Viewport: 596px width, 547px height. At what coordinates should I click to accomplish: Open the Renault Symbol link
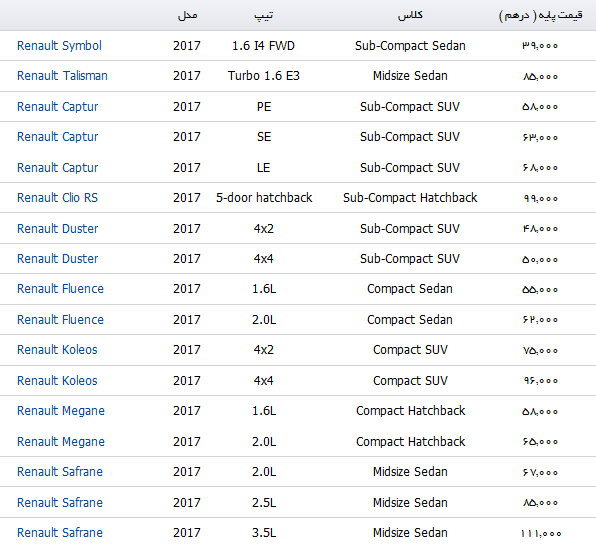tap(59, 46)
